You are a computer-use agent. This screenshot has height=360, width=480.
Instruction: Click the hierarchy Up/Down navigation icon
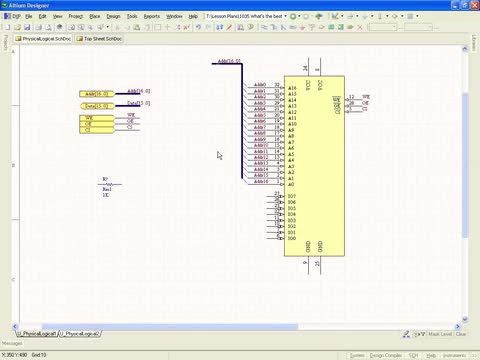coord(219,27)
